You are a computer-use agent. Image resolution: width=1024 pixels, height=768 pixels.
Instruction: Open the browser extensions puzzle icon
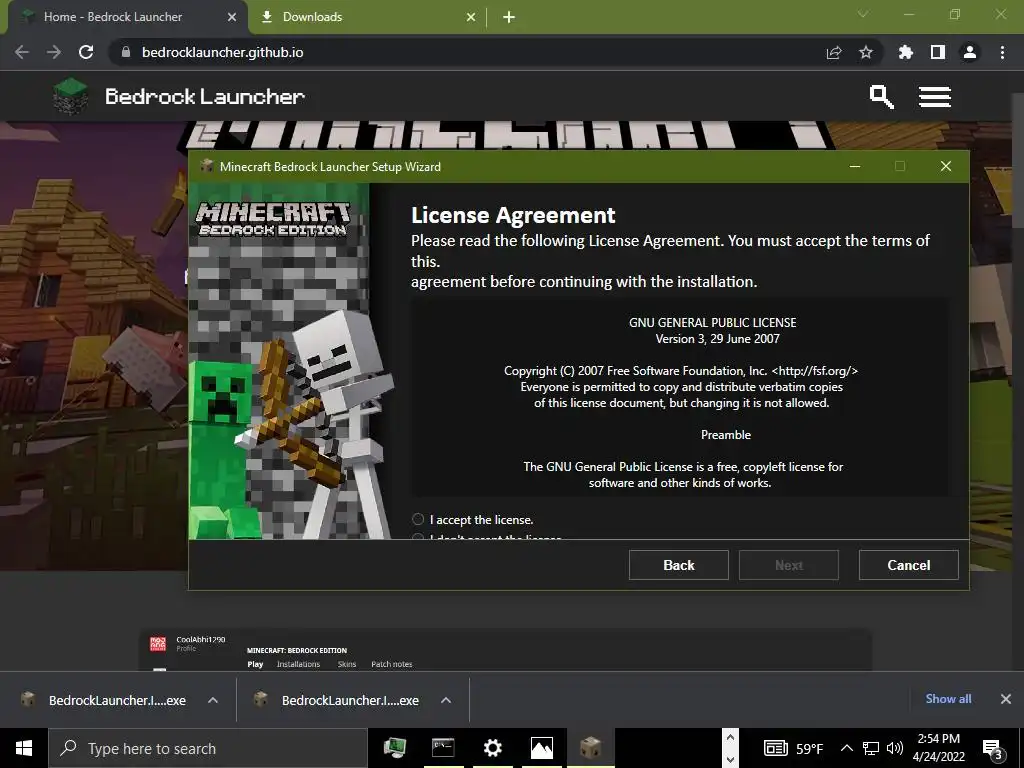[905, 52]
